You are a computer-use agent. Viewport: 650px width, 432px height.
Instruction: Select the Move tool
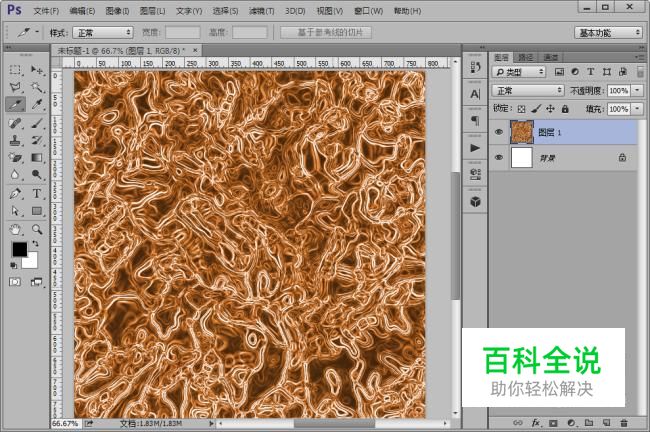[x=37, y=70]
